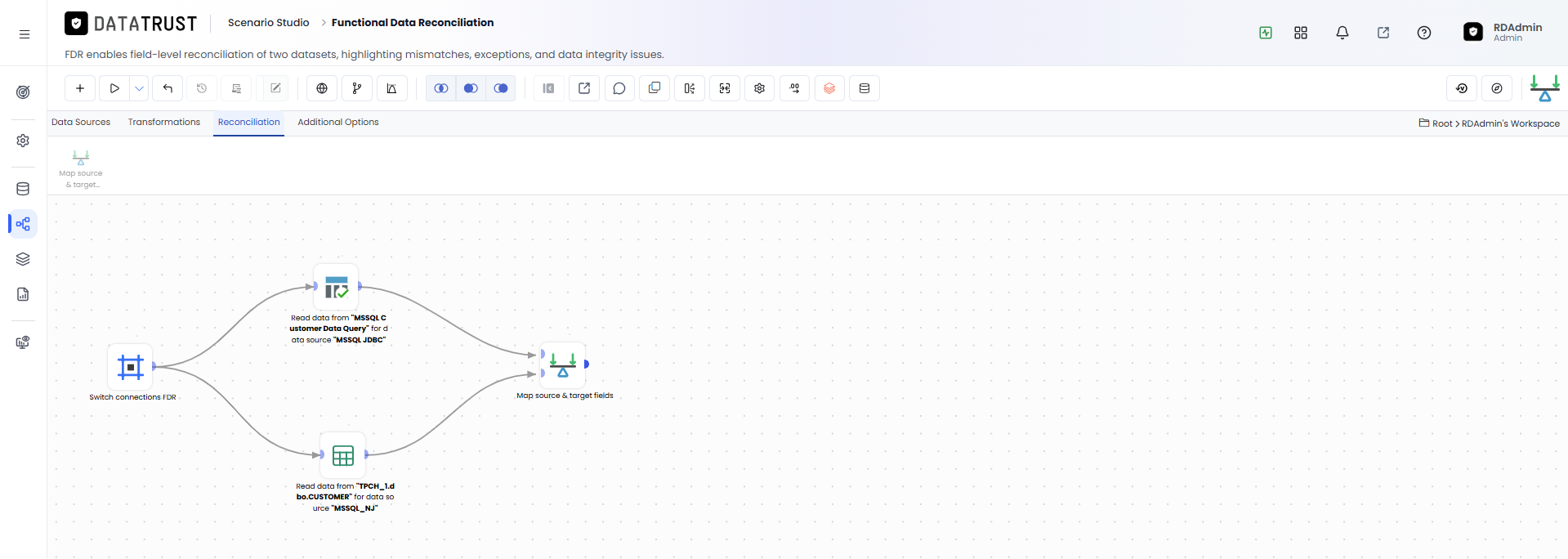Click the orange layers stack icon
This screenshot has width=1568, height=559.
(829, 88)
